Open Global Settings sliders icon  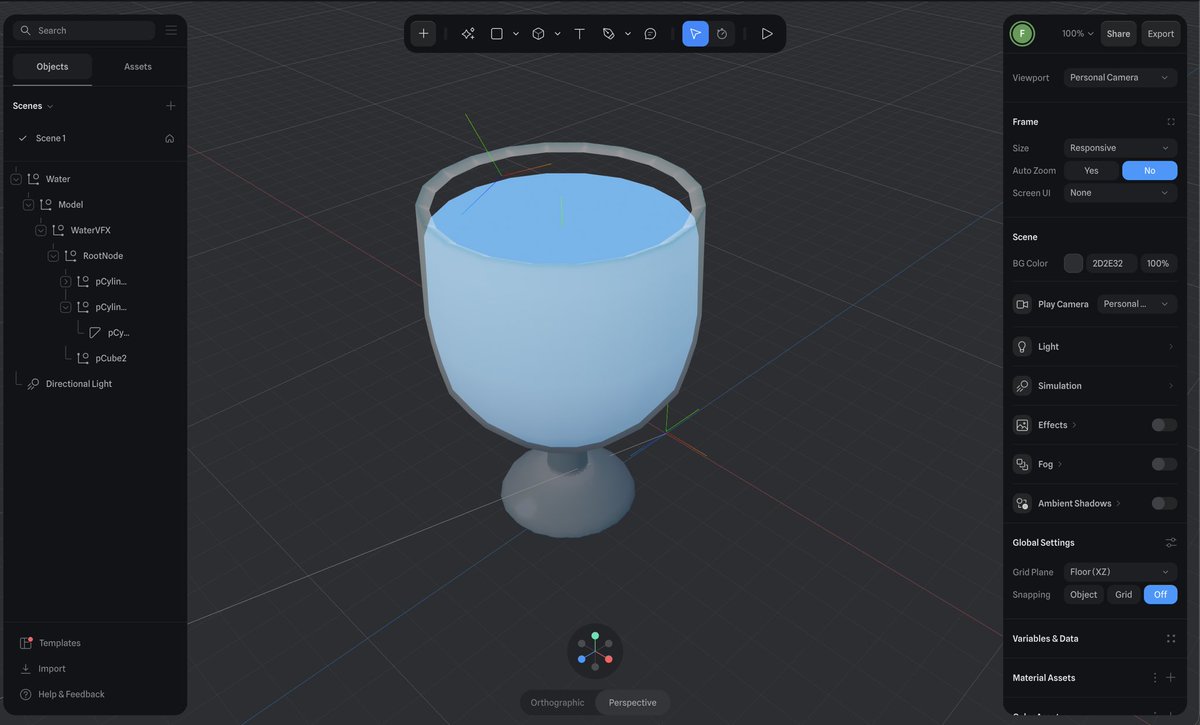(x=1171, y=543)
